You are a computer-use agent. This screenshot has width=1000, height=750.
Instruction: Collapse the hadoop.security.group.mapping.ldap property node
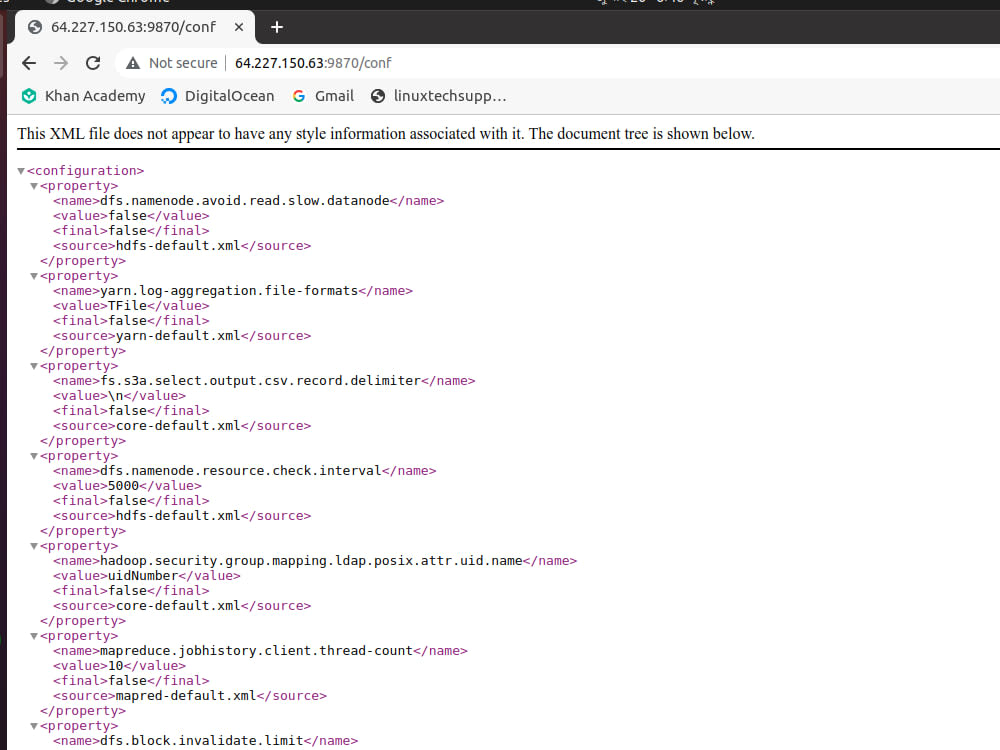point(34,546)
